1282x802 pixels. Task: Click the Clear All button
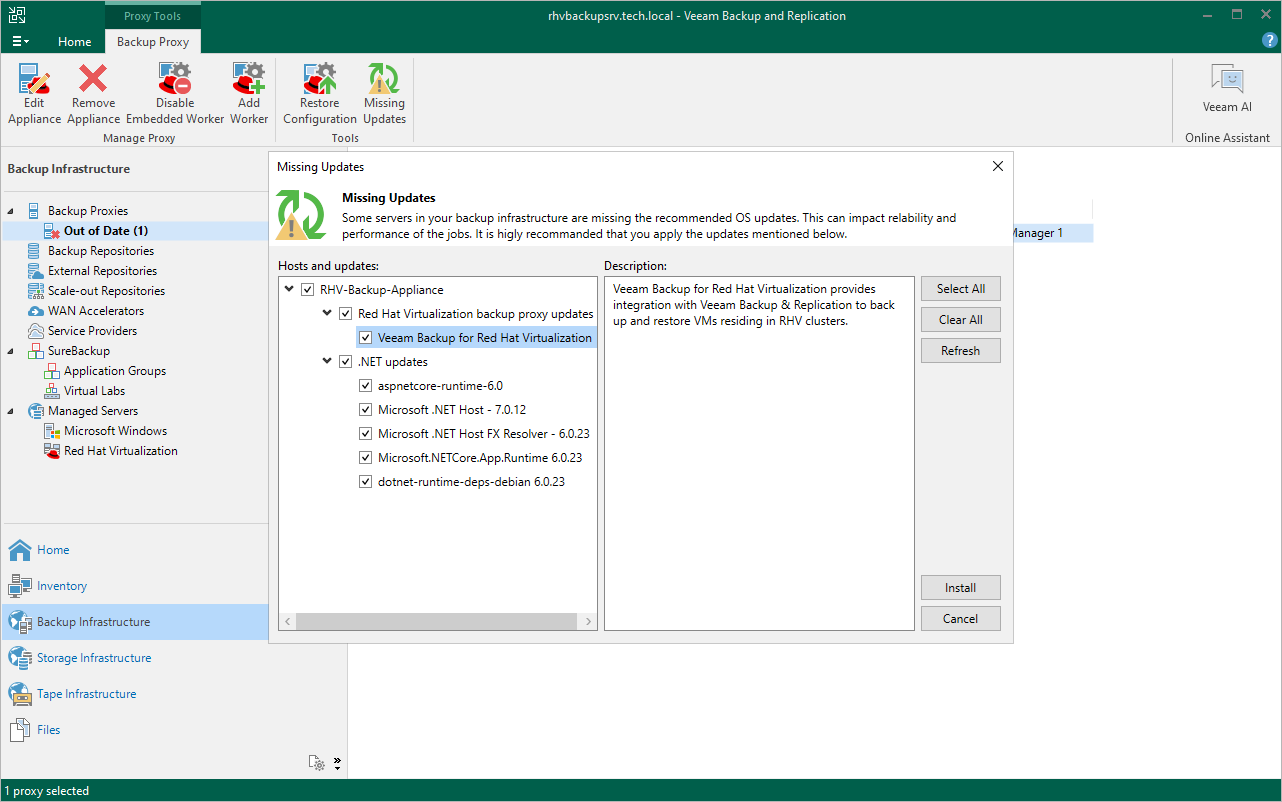(x=961, y=320)
